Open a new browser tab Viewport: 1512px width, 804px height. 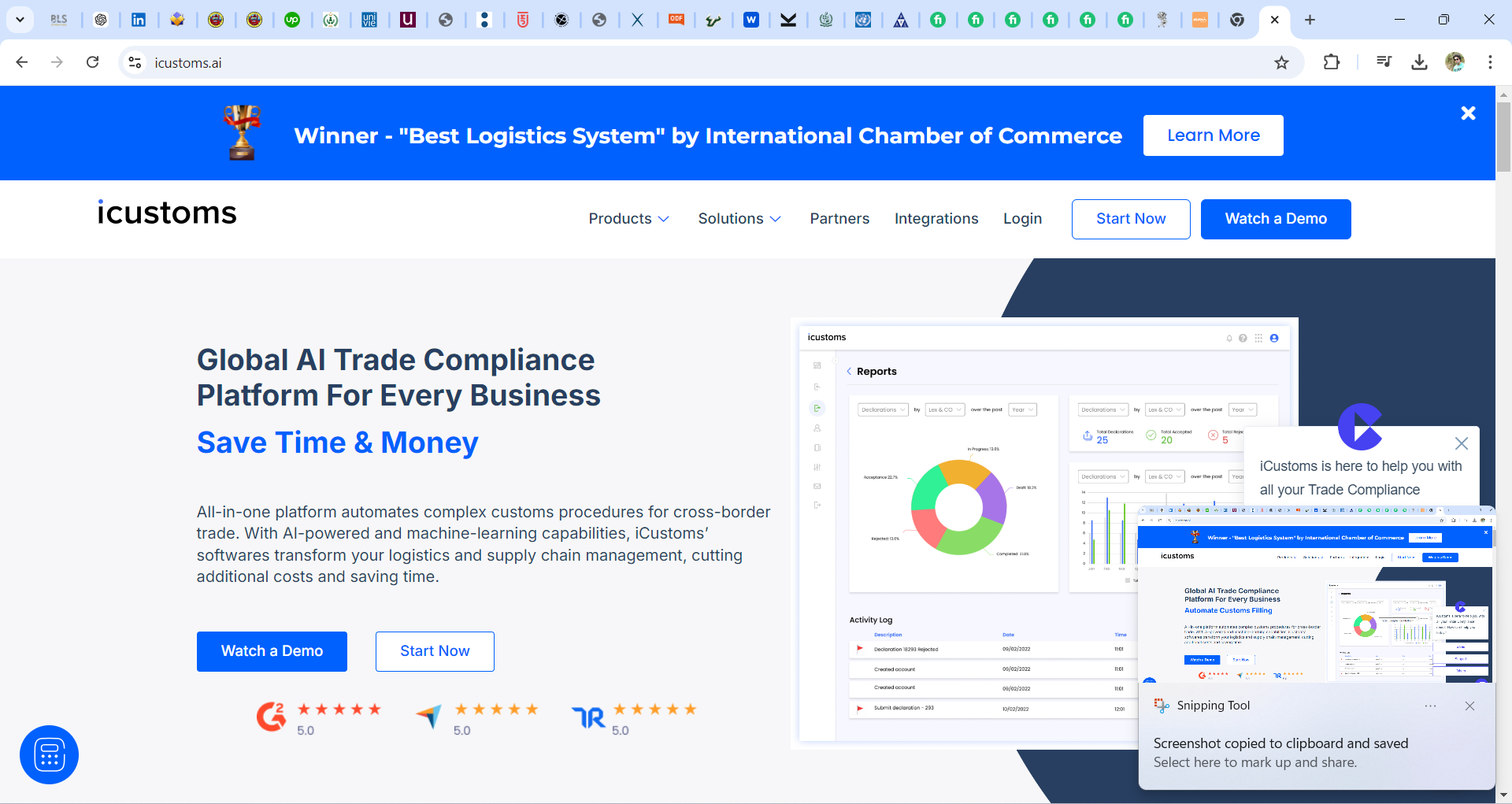(x=1310, y=20)
